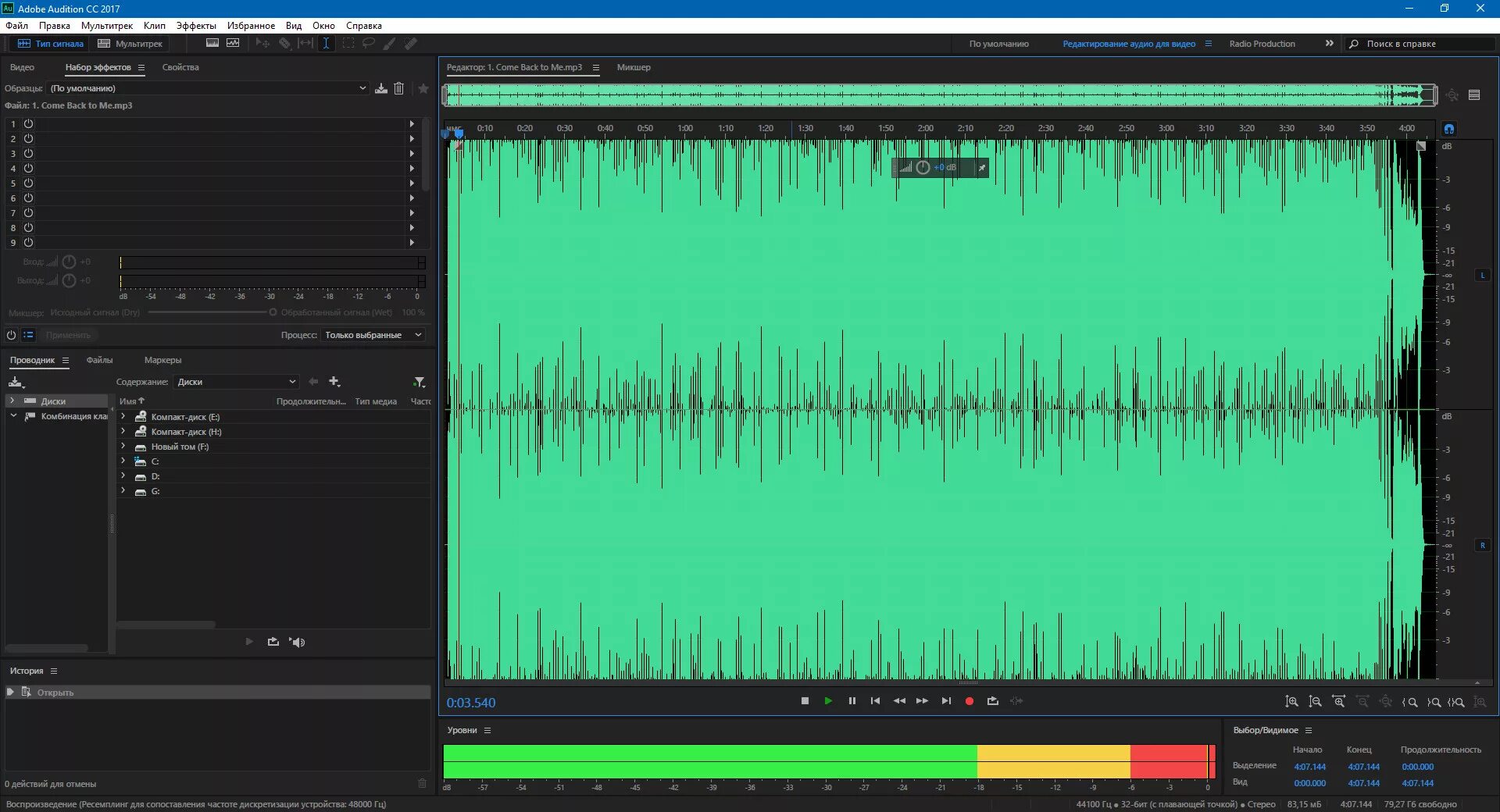Zoom in time
The image size is (1500, 812).
(x=1339, y=702)
